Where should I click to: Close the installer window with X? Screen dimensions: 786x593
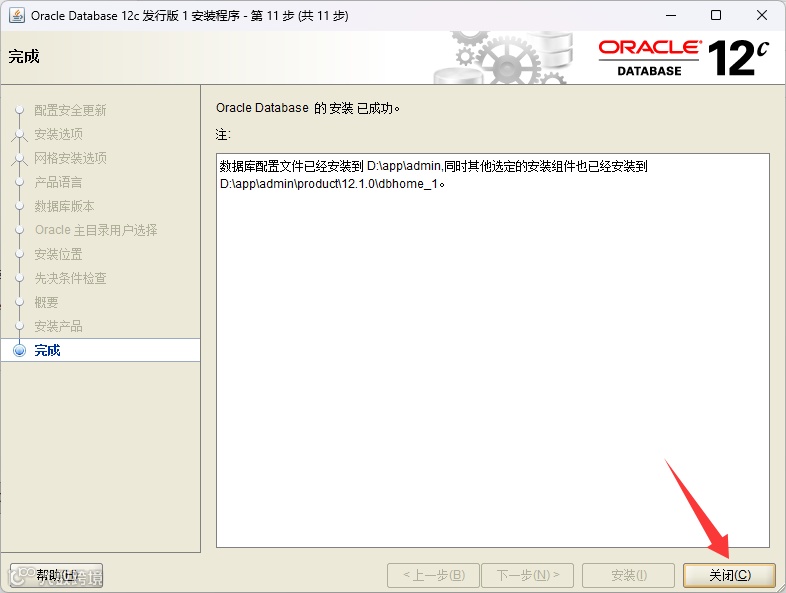tap(762, 16)
